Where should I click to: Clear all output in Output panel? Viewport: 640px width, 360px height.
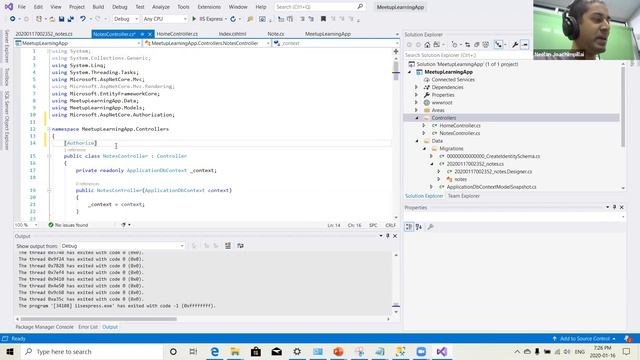[x=228, y=246]
